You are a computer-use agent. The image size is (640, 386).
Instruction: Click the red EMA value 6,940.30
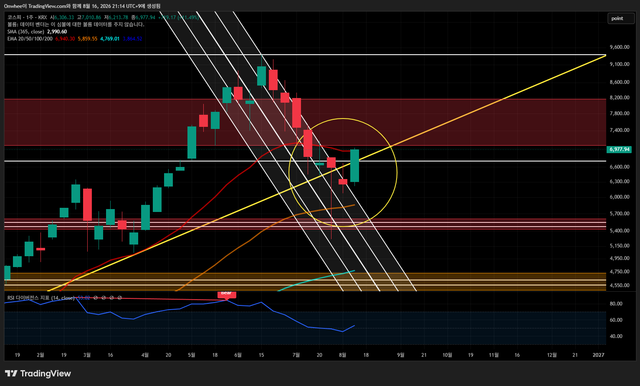pyautogui.click(x=65, y=39)
